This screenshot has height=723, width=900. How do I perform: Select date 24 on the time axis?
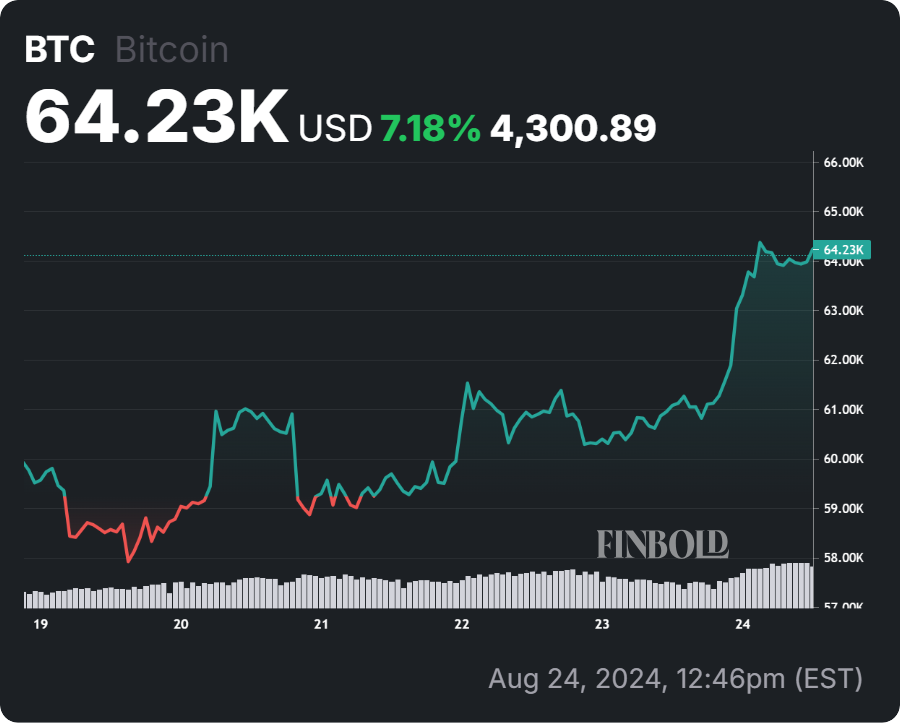[x=742, y=624]
